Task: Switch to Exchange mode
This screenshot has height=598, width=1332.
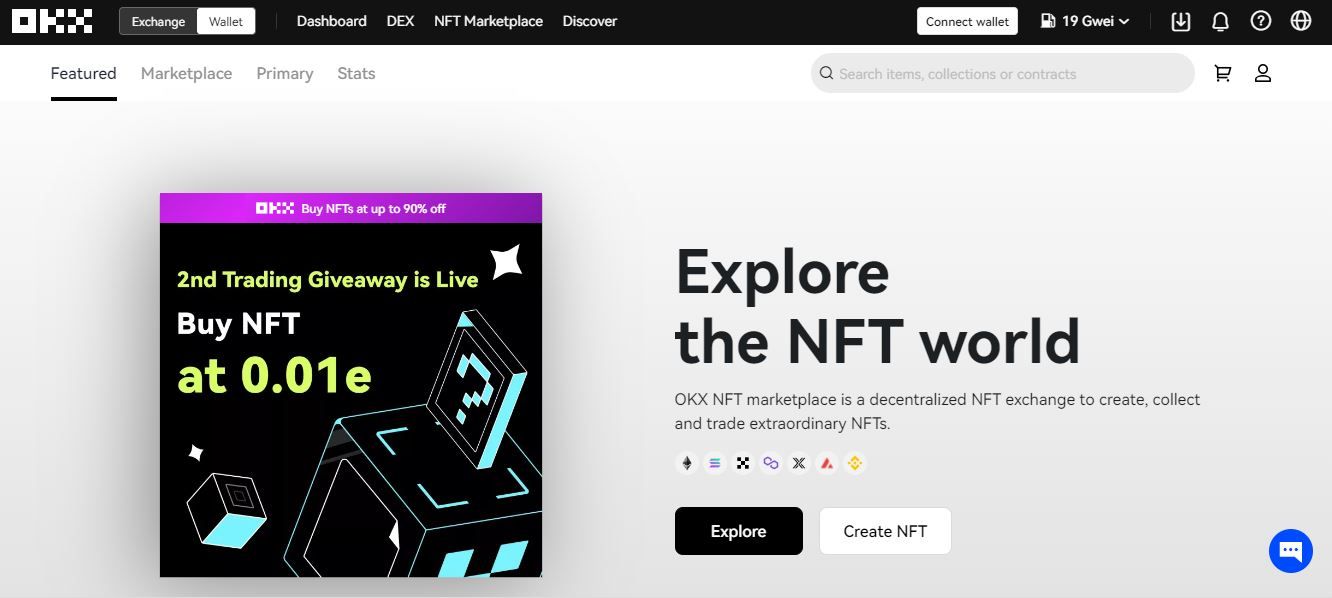Action: click(158, 21)
